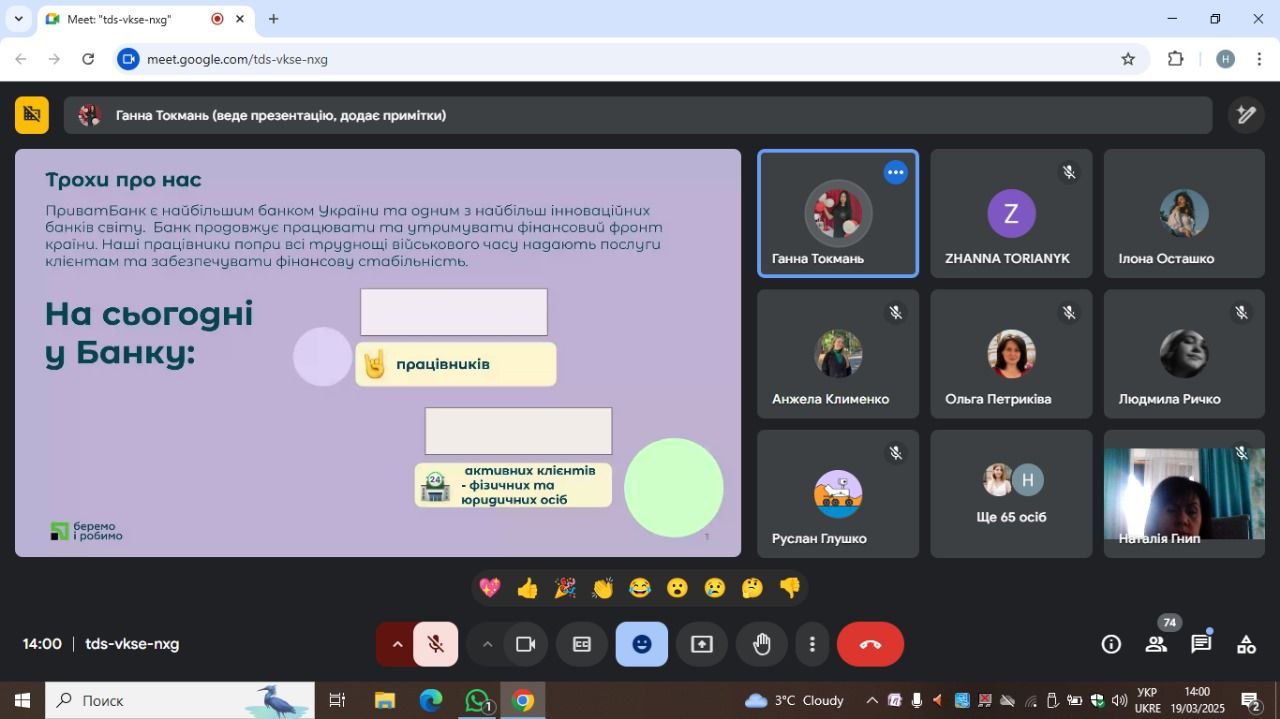This screenshot has height=719, width=1280.
Task: Open the Windows Start menu
Action: (22, 700)
